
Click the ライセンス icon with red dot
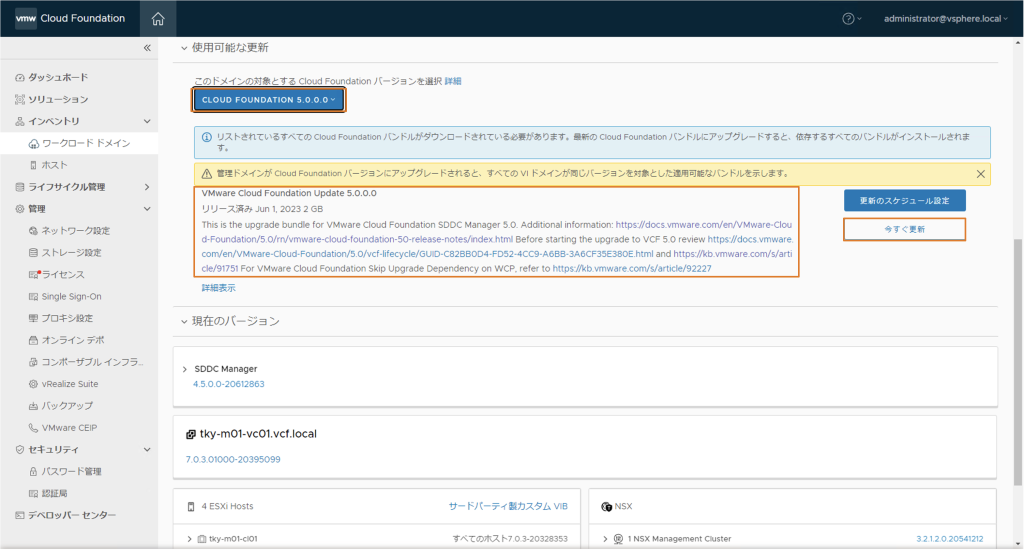(34, 274)
